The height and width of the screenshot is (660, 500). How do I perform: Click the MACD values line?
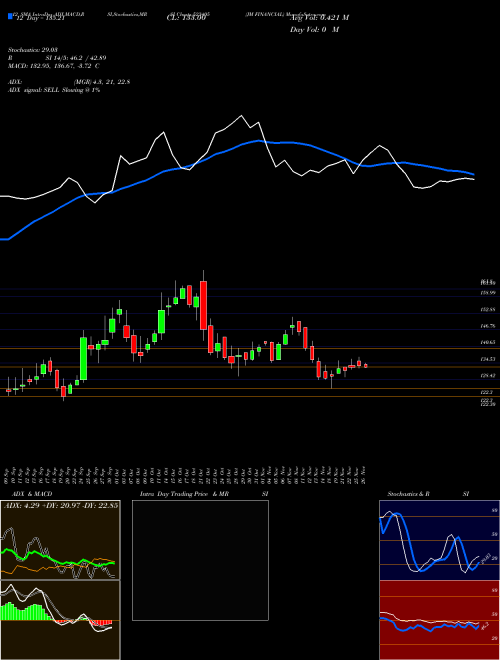pyautogui.click(x=53, y=66)
